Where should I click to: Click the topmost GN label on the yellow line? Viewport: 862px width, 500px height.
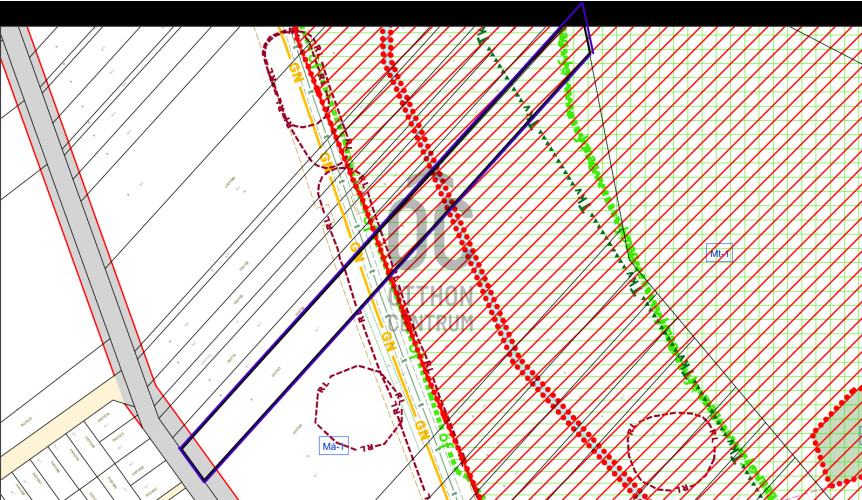(x=295, y=72)
